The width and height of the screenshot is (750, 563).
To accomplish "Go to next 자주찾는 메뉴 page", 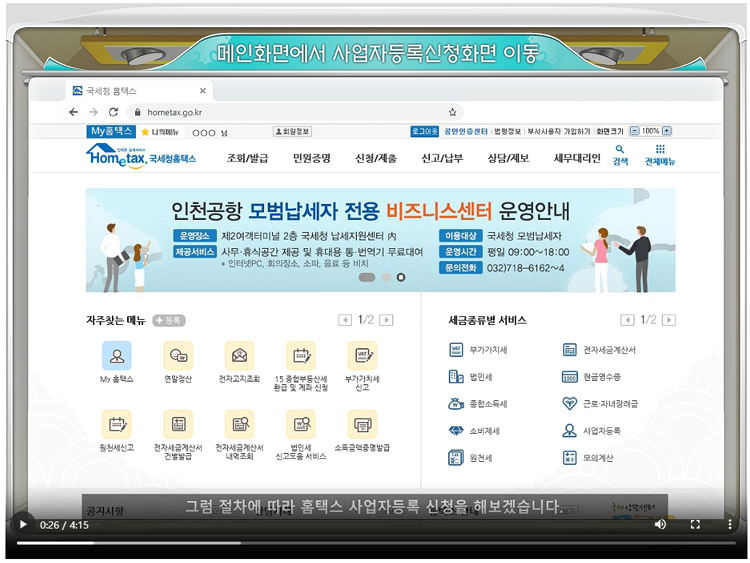I will click(386, 320).
